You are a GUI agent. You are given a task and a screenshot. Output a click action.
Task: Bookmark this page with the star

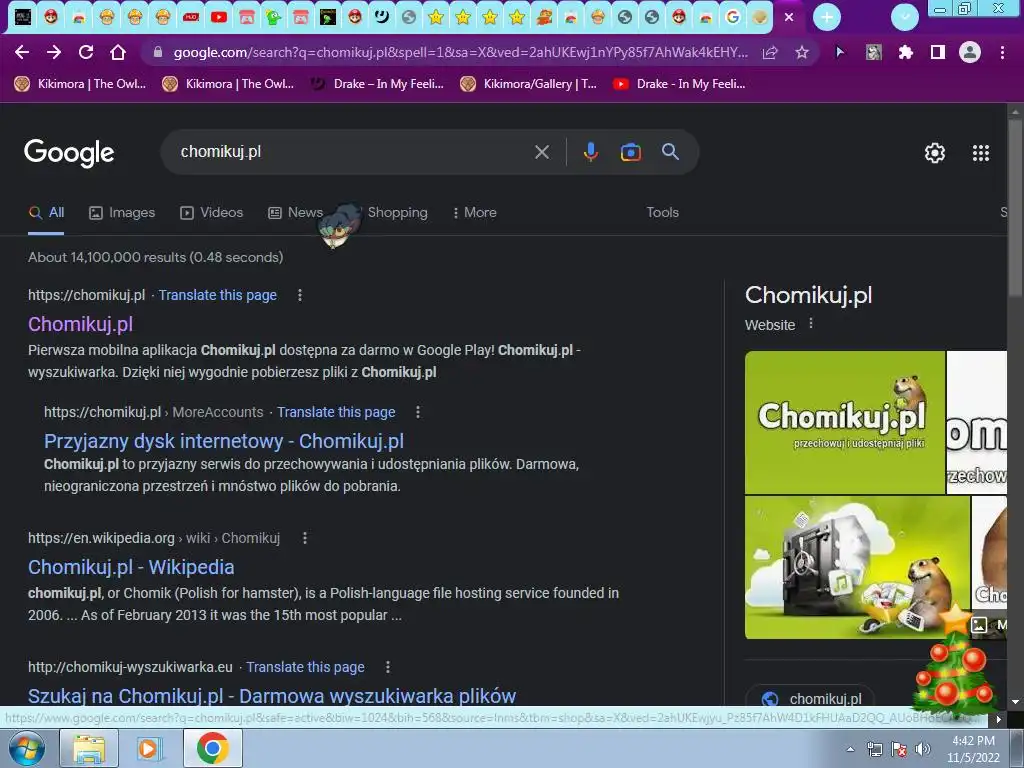click(802, 52)
